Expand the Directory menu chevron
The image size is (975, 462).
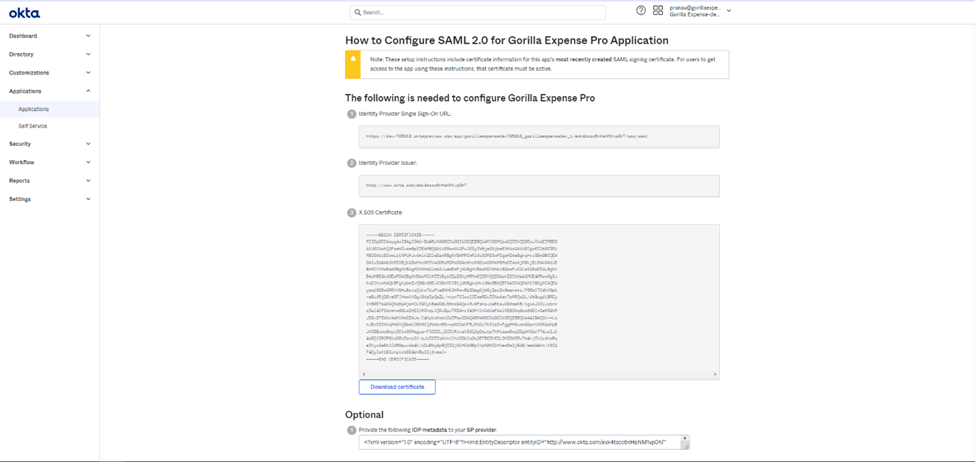88,54
